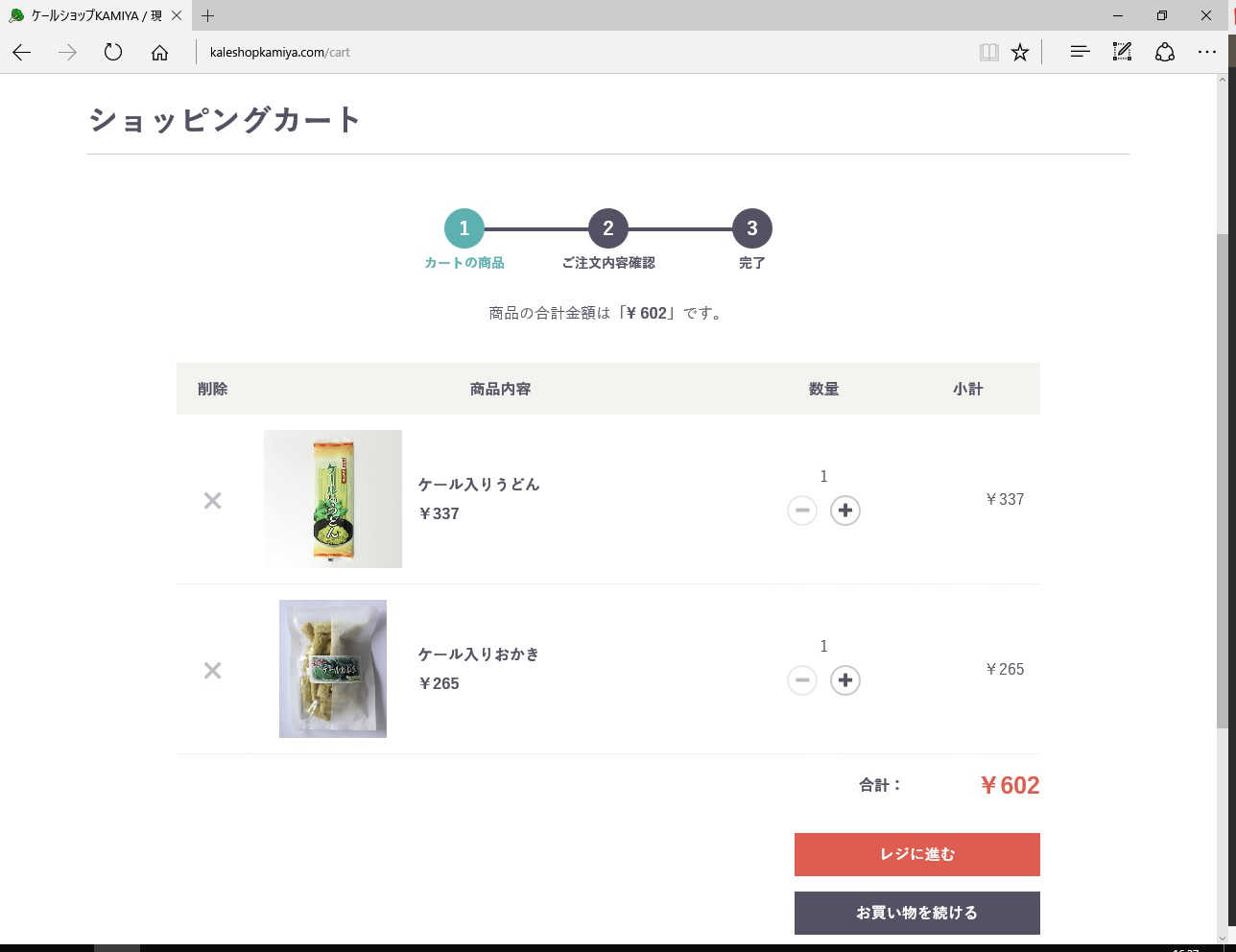Image resolution: width=1236 pixels, height=952 pixels.
Task: Click the レジに進む checkout button
Action: [x=916, y=854]
